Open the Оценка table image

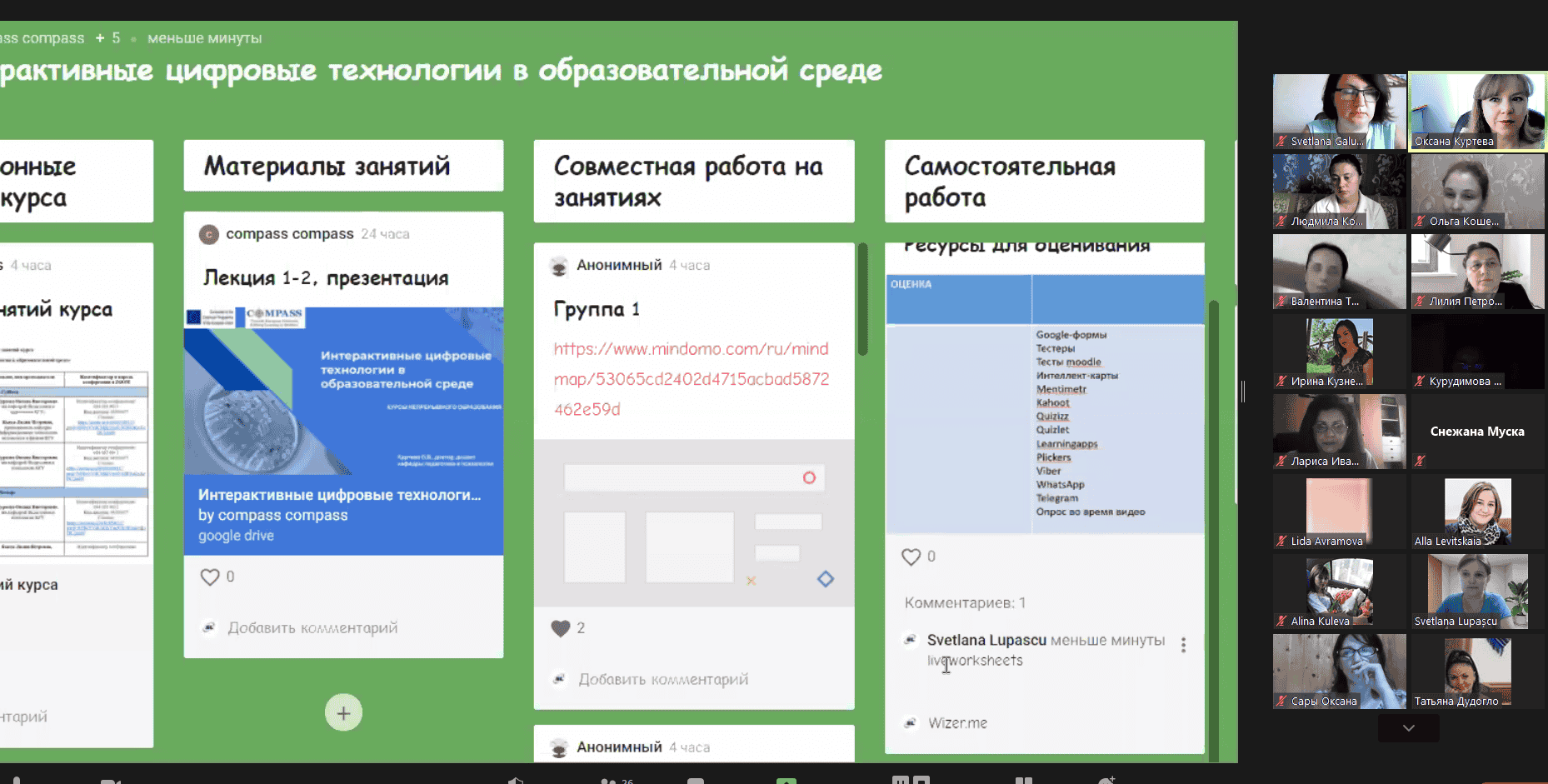point(1045,404)
